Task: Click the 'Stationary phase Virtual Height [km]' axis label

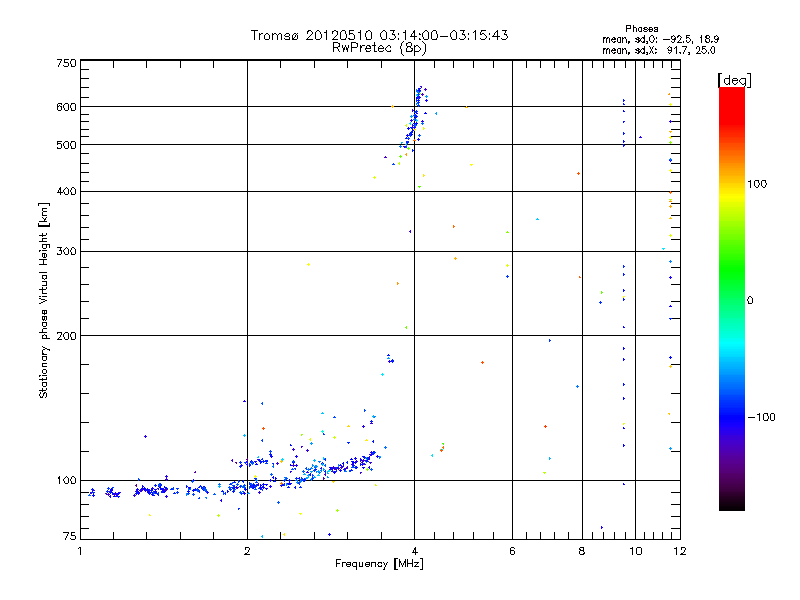Action: (44, 301)
